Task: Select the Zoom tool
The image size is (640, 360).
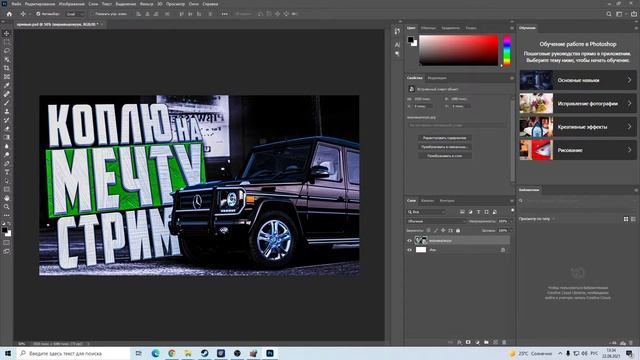Action: point(7,207)
